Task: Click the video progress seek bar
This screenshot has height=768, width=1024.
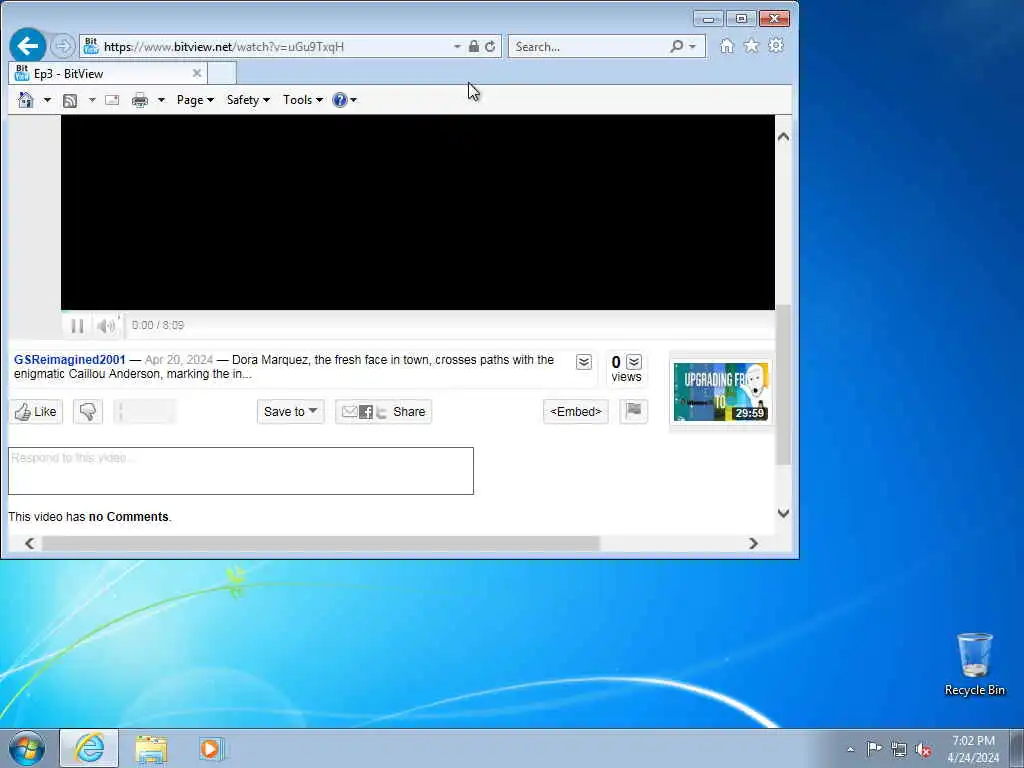Action: [418, 312]
